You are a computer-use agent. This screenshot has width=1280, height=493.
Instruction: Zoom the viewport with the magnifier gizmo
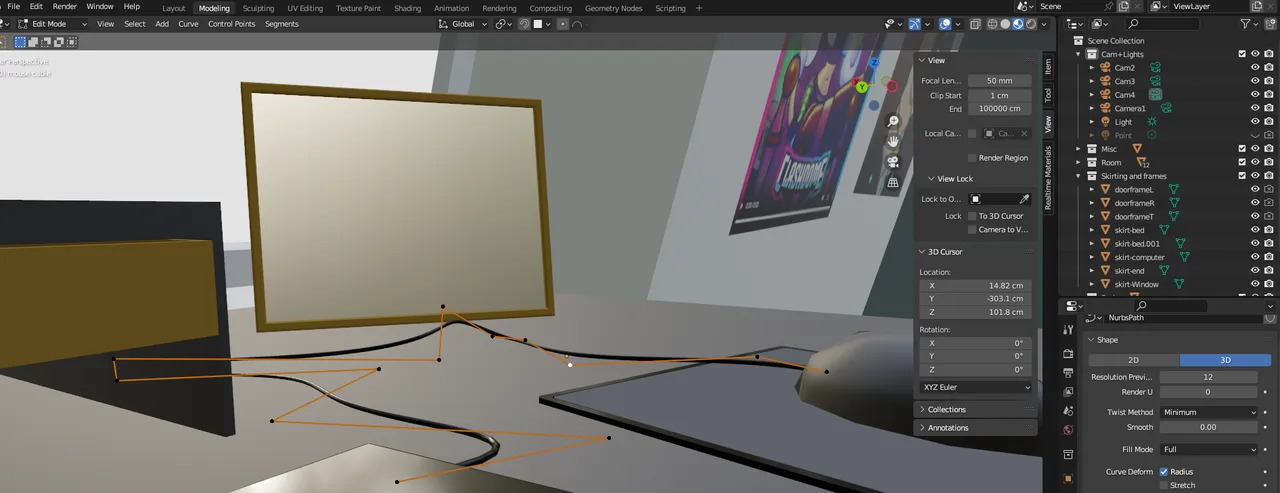click(893, 121)
